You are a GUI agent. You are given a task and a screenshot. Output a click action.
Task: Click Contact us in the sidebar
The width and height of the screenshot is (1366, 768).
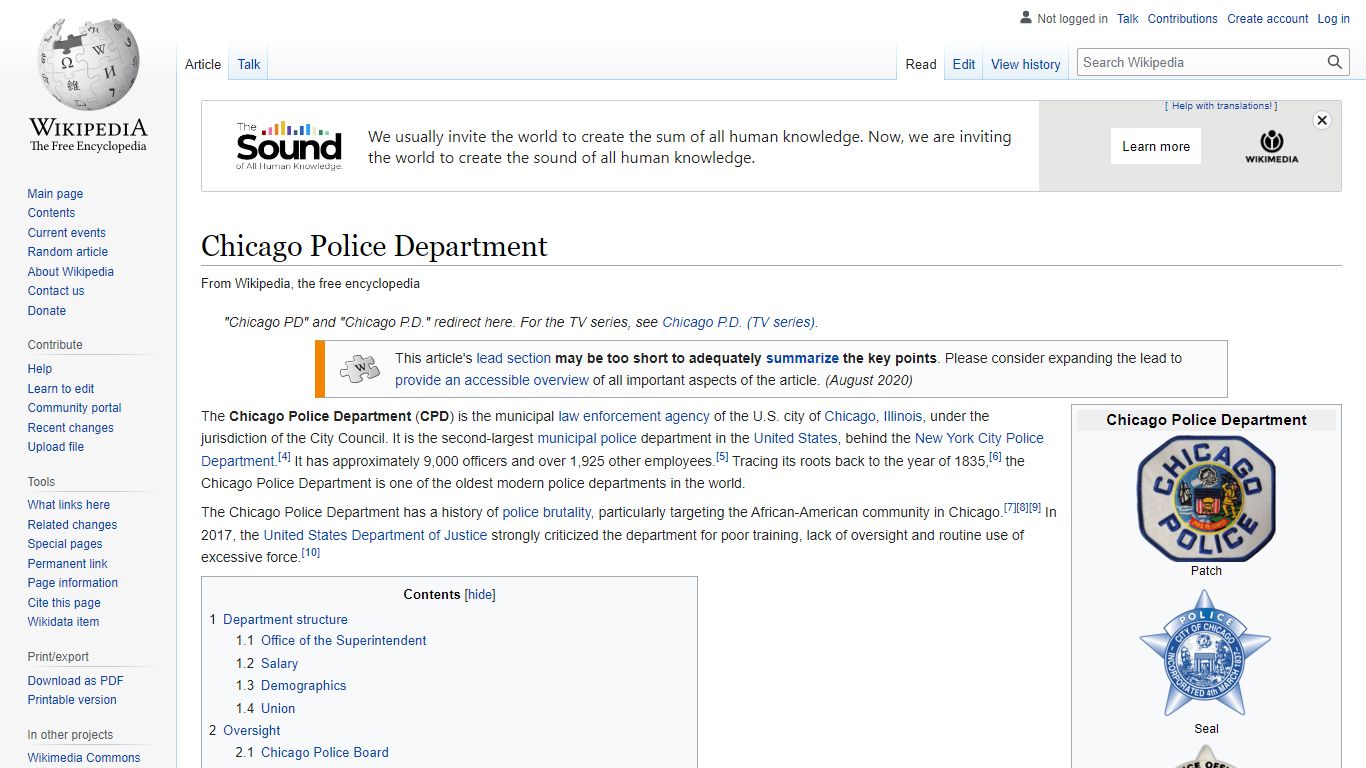[56, 291]
